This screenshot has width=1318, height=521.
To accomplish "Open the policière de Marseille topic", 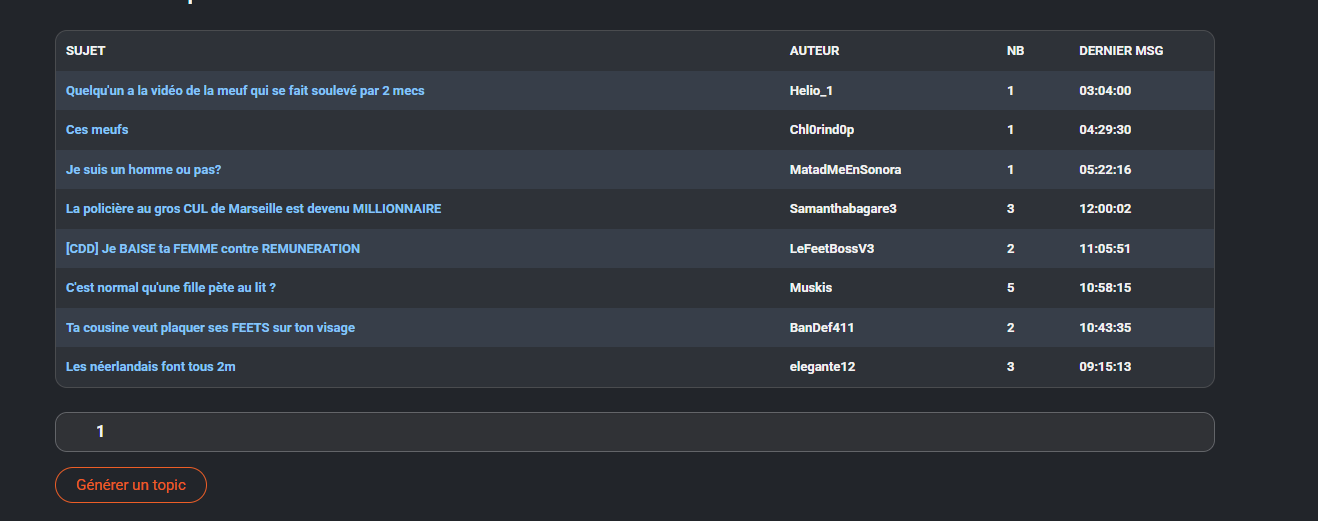I will [x=253, y=209].
